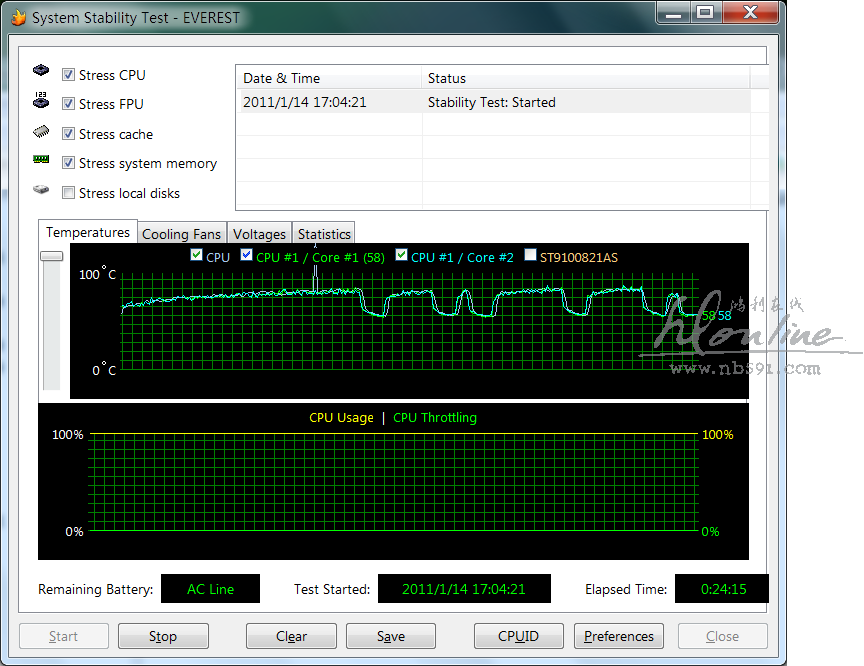Switch to the Statistics tab
The height and width of the screenshot is (666, 864).
click(324, 234)
